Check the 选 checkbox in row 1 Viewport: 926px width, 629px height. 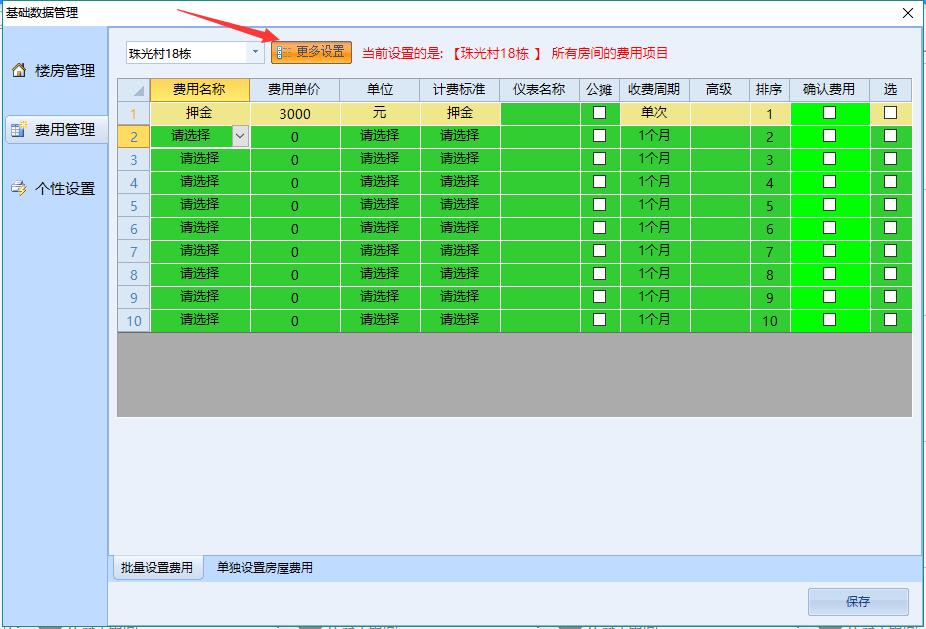(x=890, y=112)
